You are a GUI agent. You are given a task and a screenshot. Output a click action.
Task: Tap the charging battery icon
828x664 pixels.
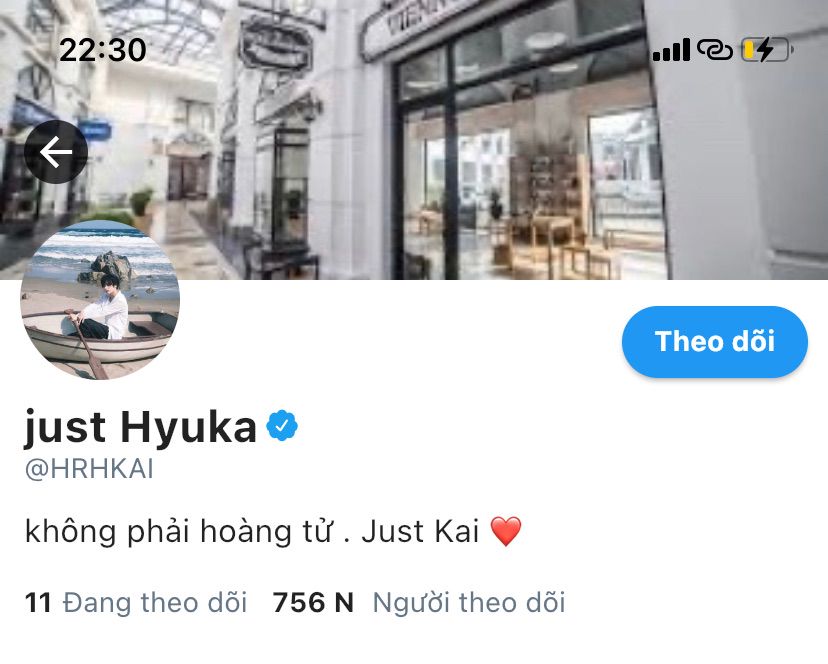click(x=767, y=50)
